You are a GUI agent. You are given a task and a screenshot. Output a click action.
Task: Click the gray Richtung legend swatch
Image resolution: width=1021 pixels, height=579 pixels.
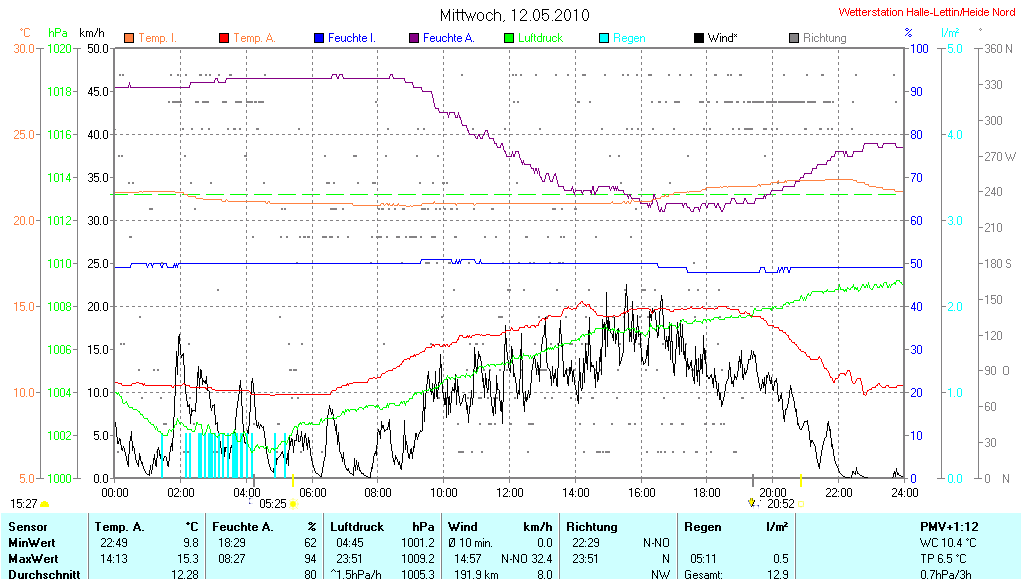(x=794, y=38)
